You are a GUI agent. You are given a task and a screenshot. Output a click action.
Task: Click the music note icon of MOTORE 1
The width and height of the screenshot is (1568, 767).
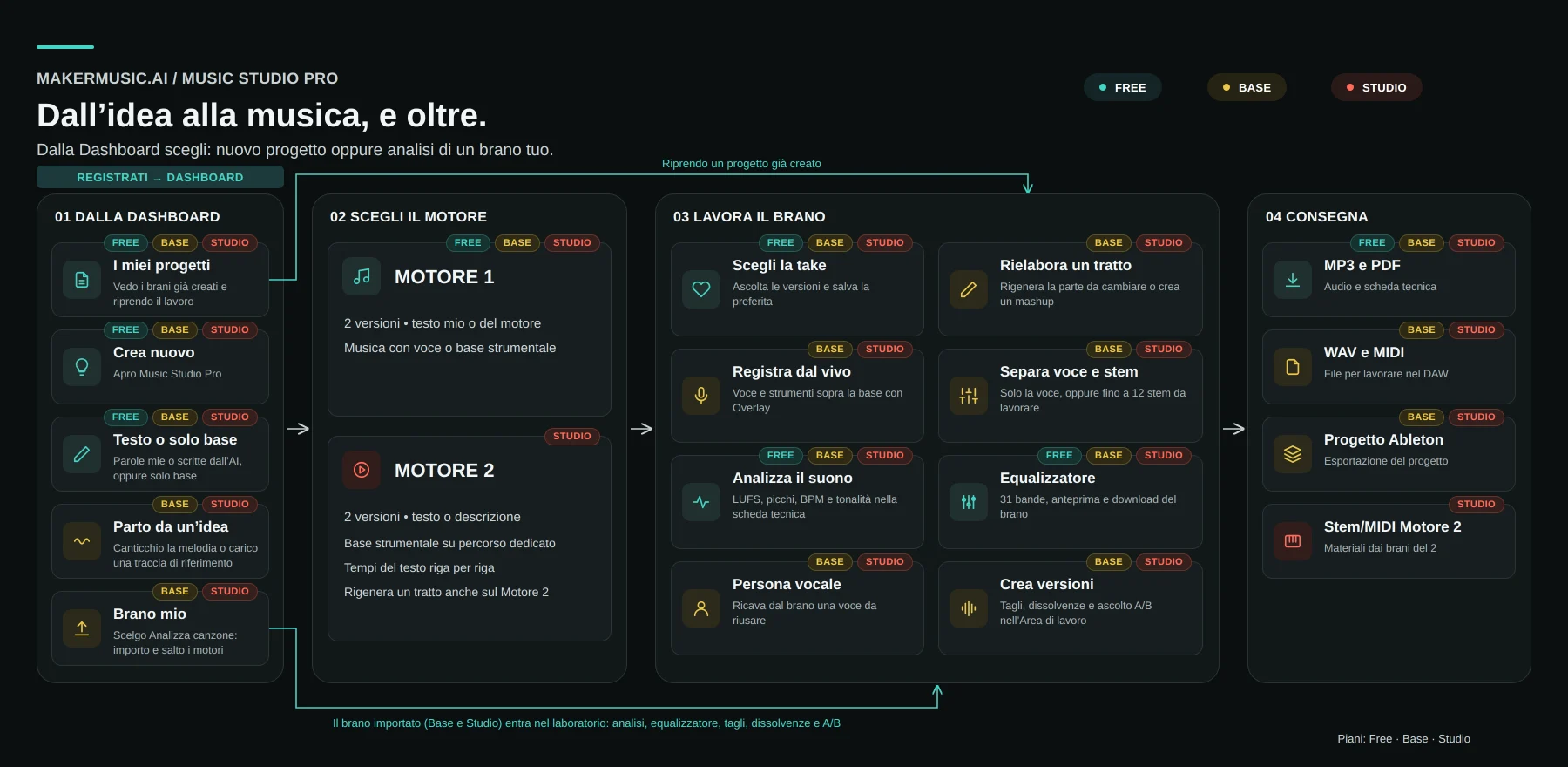(x=362, y=276)
